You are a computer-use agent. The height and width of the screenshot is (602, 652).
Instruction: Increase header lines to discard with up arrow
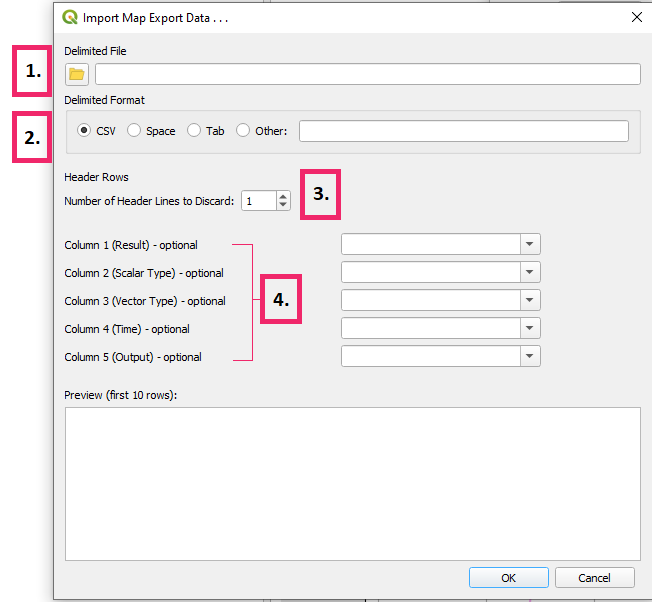(283, 196)
